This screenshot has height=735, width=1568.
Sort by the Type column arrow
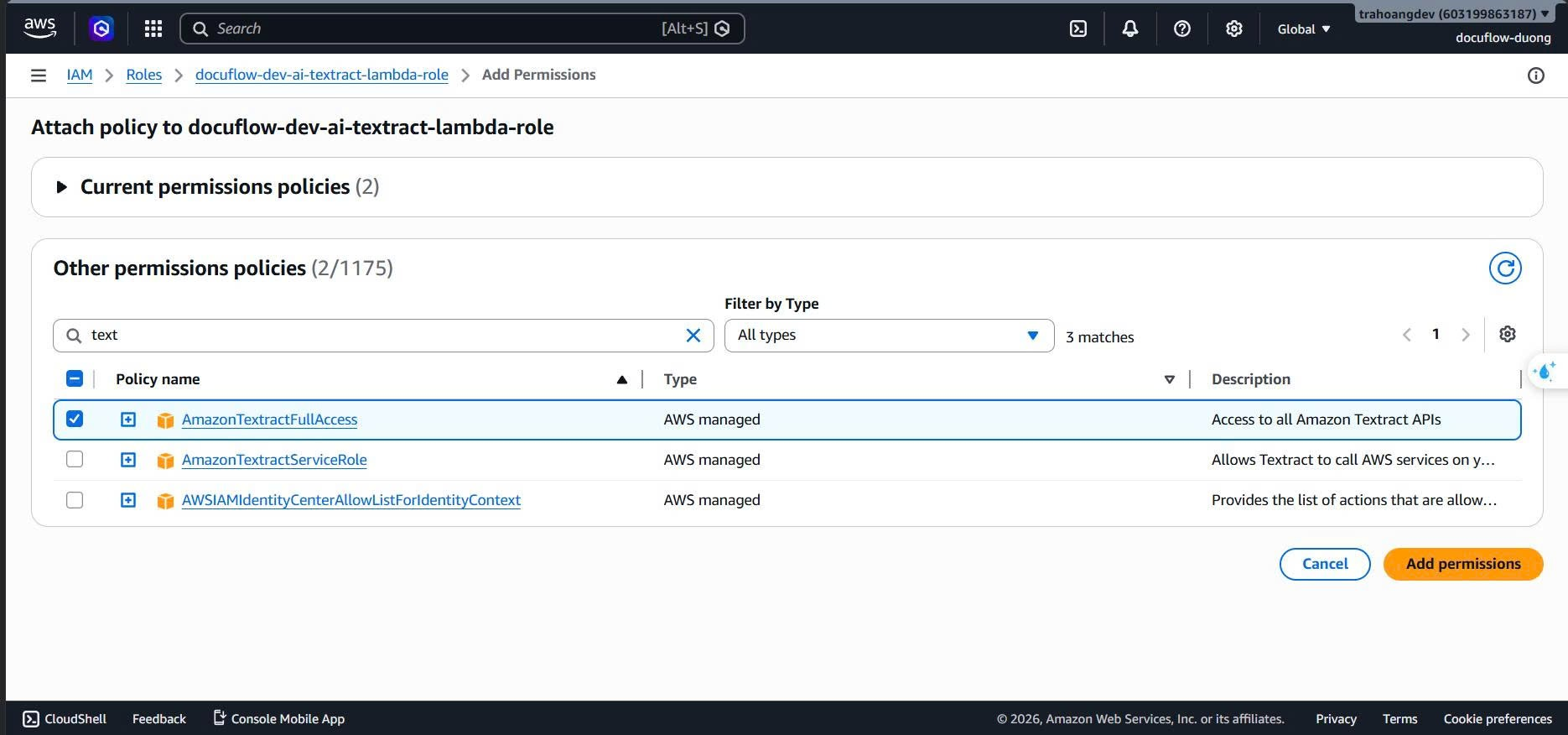[x=1170, y=380]
